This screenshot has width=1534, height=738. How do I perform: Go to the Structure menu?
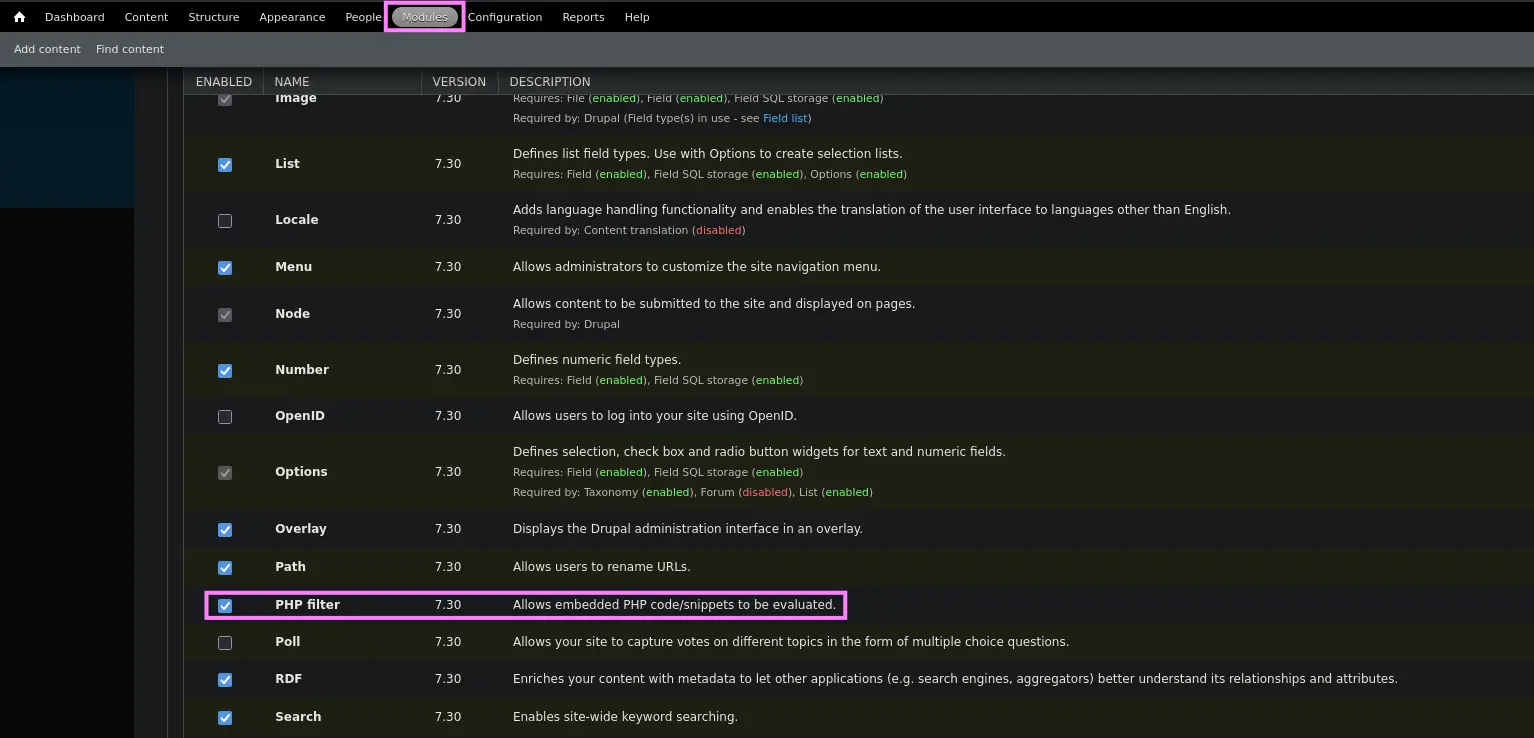213,17
